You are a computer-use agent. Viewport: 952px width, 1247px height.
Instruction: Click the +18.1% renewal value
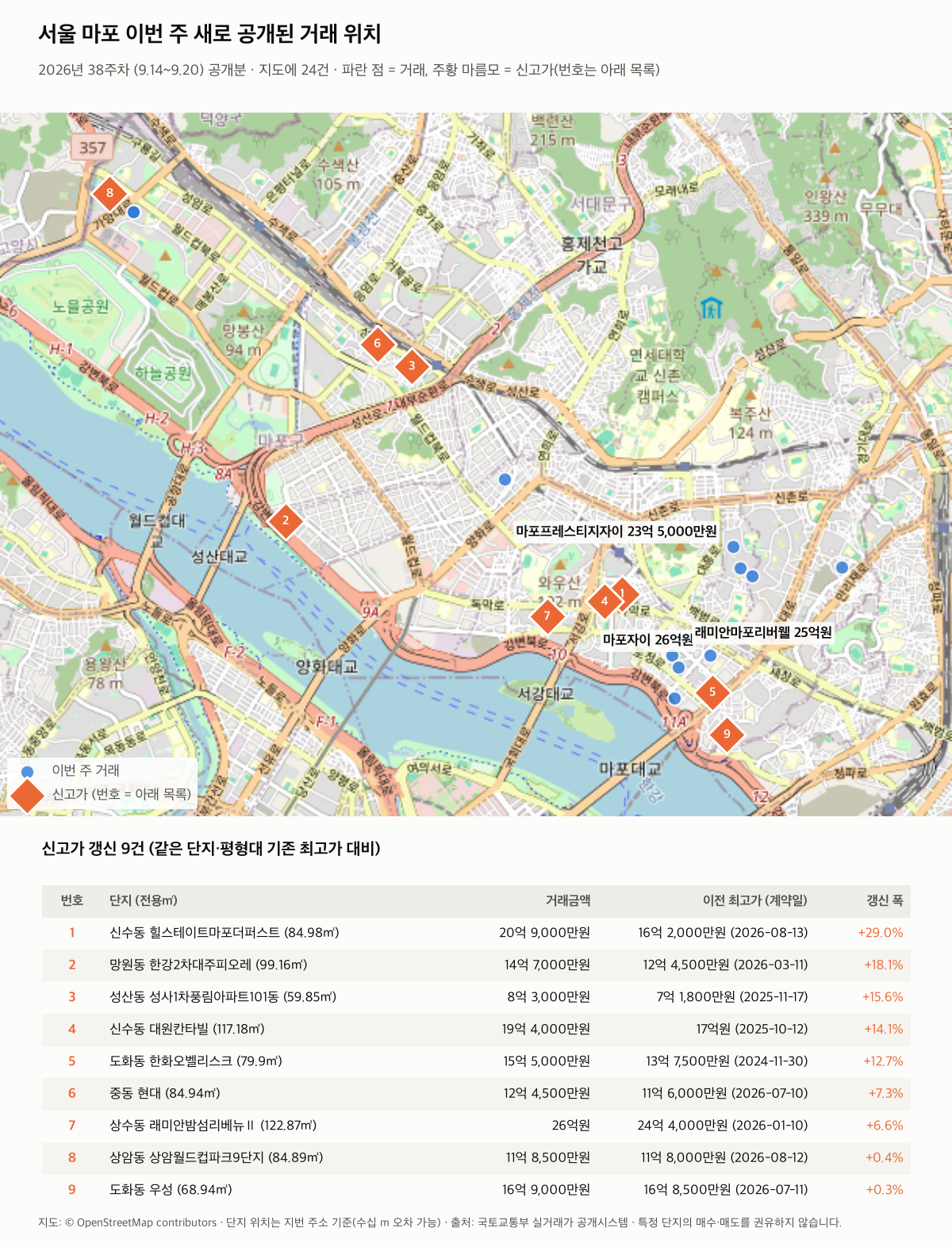884,965
